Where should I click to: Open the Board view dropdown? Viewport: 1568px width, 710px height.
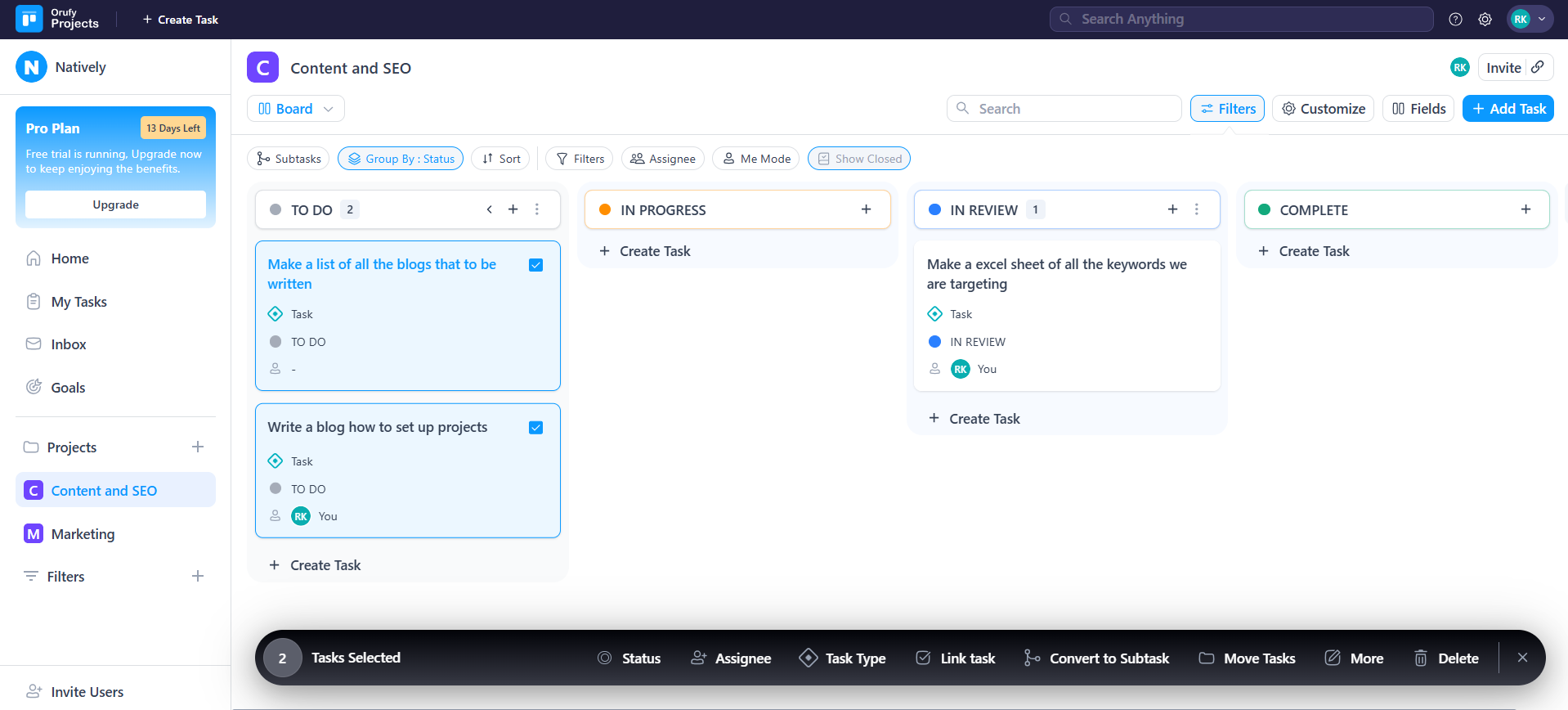coord(295,109)
